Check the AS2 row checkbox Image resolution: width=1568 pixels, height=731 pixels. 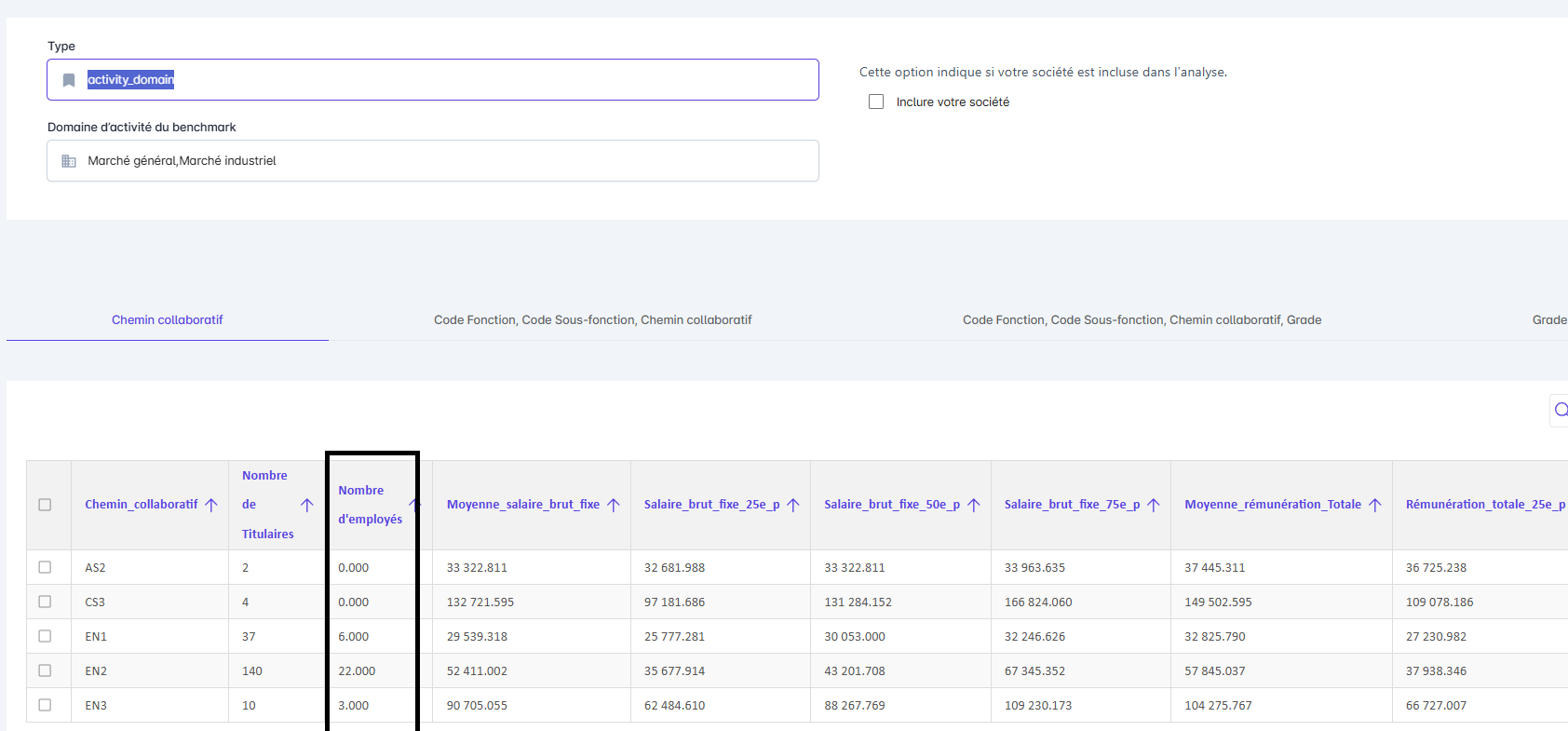point(45,567)
